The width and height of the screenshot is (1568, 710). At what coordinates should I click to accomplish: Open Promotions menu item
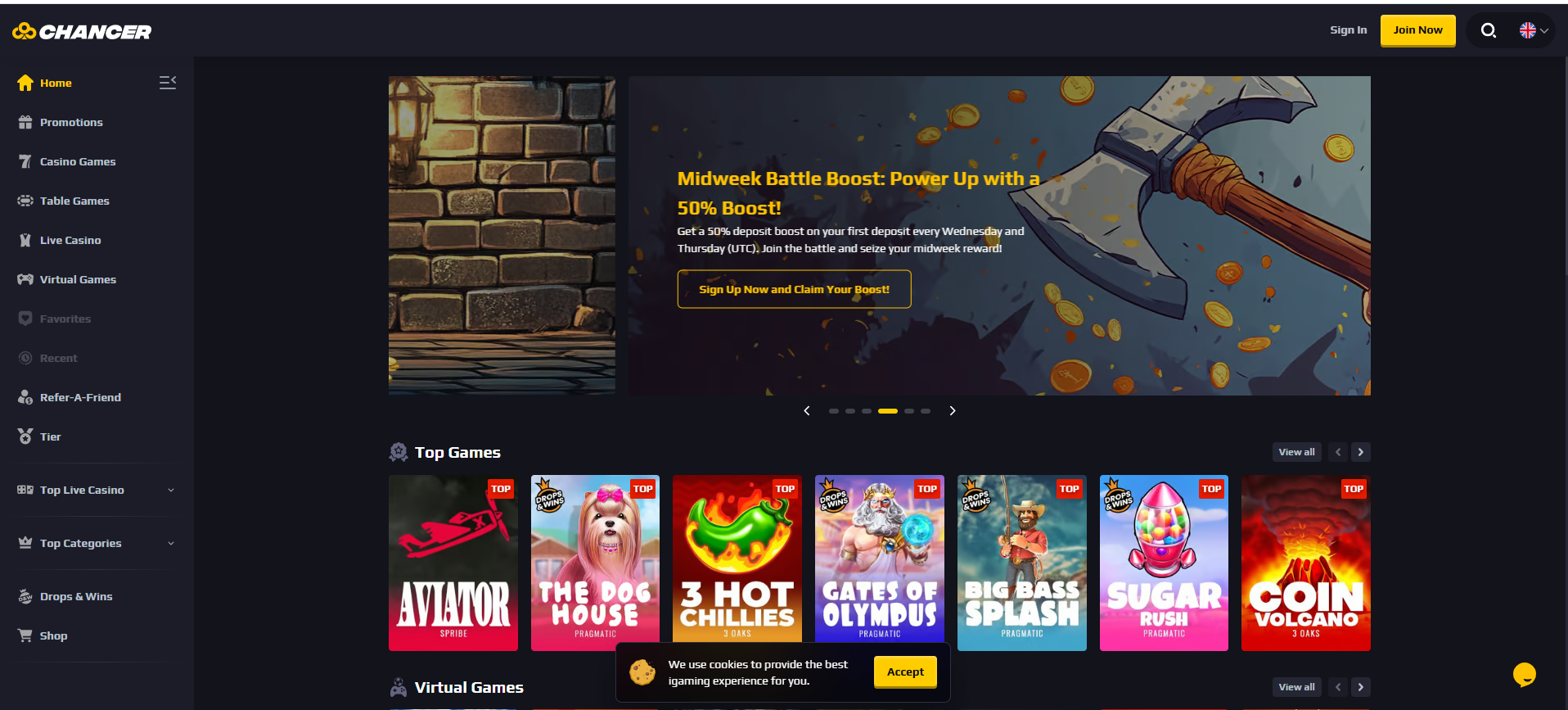pyautogui.click(x=71, y=122)
